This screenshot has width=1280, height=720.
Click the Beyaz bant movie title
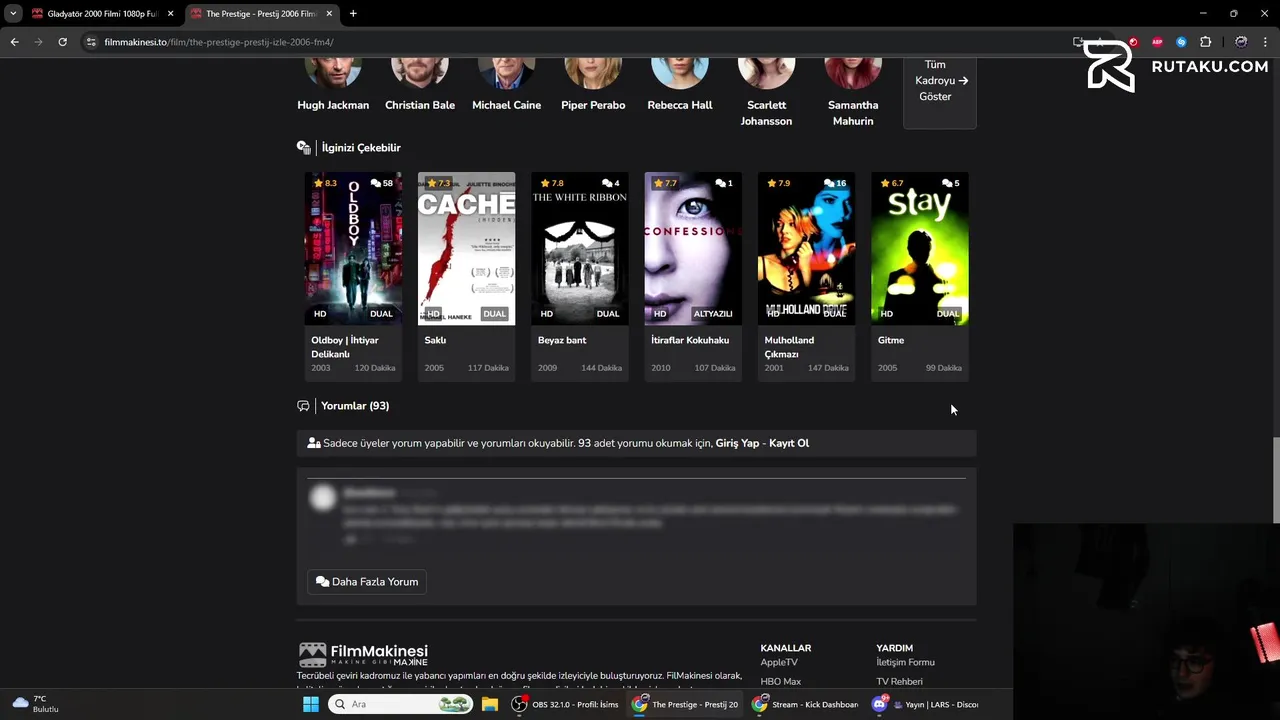point(562,340)
